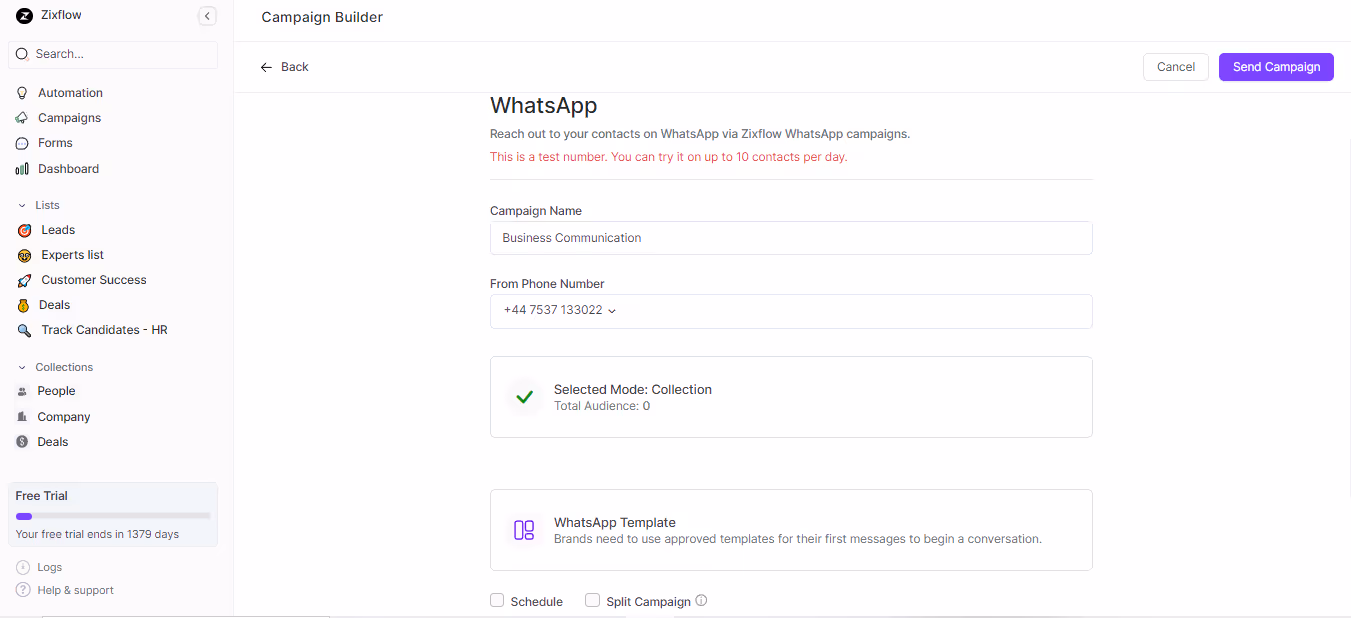Click the search magnifier icon
Screen dimensions: 1351x618
[22, 54]
